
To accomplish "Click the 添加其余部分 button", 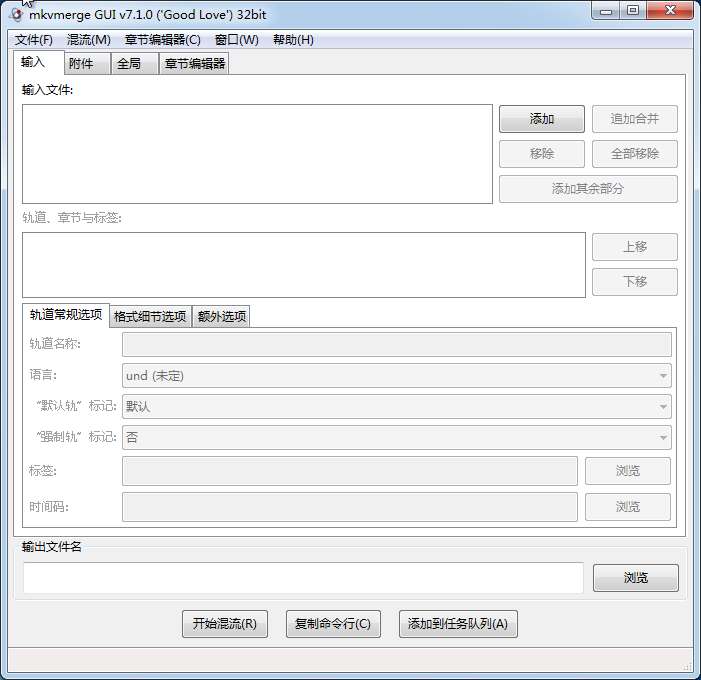I will 588,189.
